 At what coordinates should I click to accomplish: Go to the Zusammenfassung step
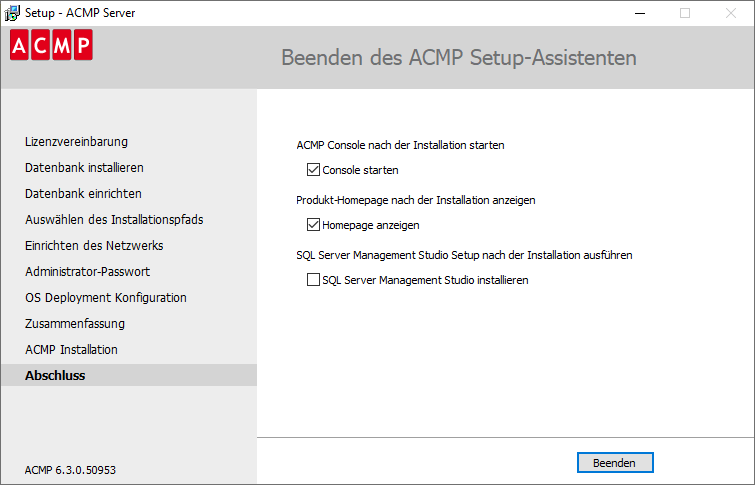click(75, 324)
